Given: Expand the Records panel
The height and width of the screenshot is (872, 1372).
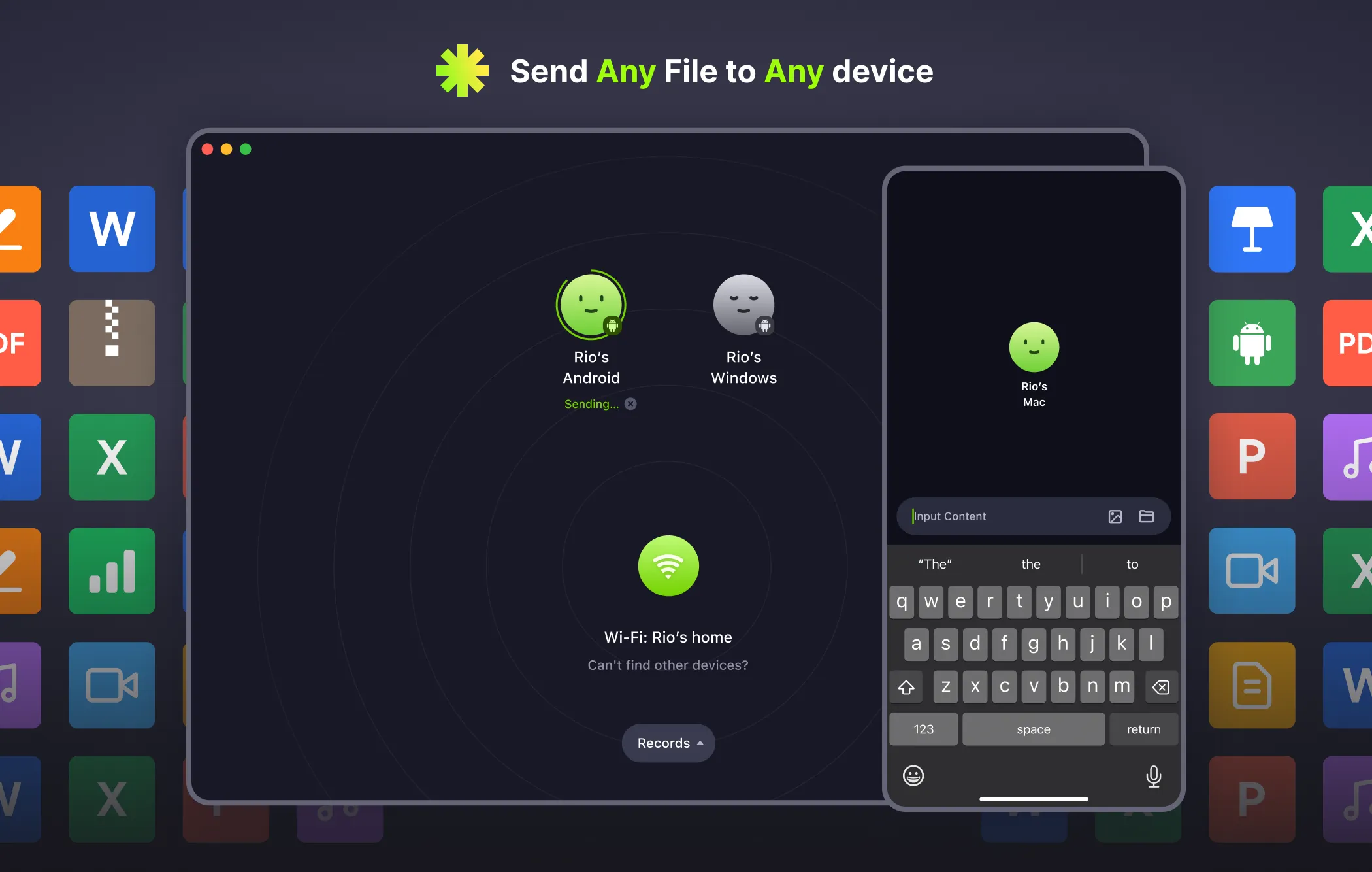Looking at the screenshot, I should [x=668, y=743].
